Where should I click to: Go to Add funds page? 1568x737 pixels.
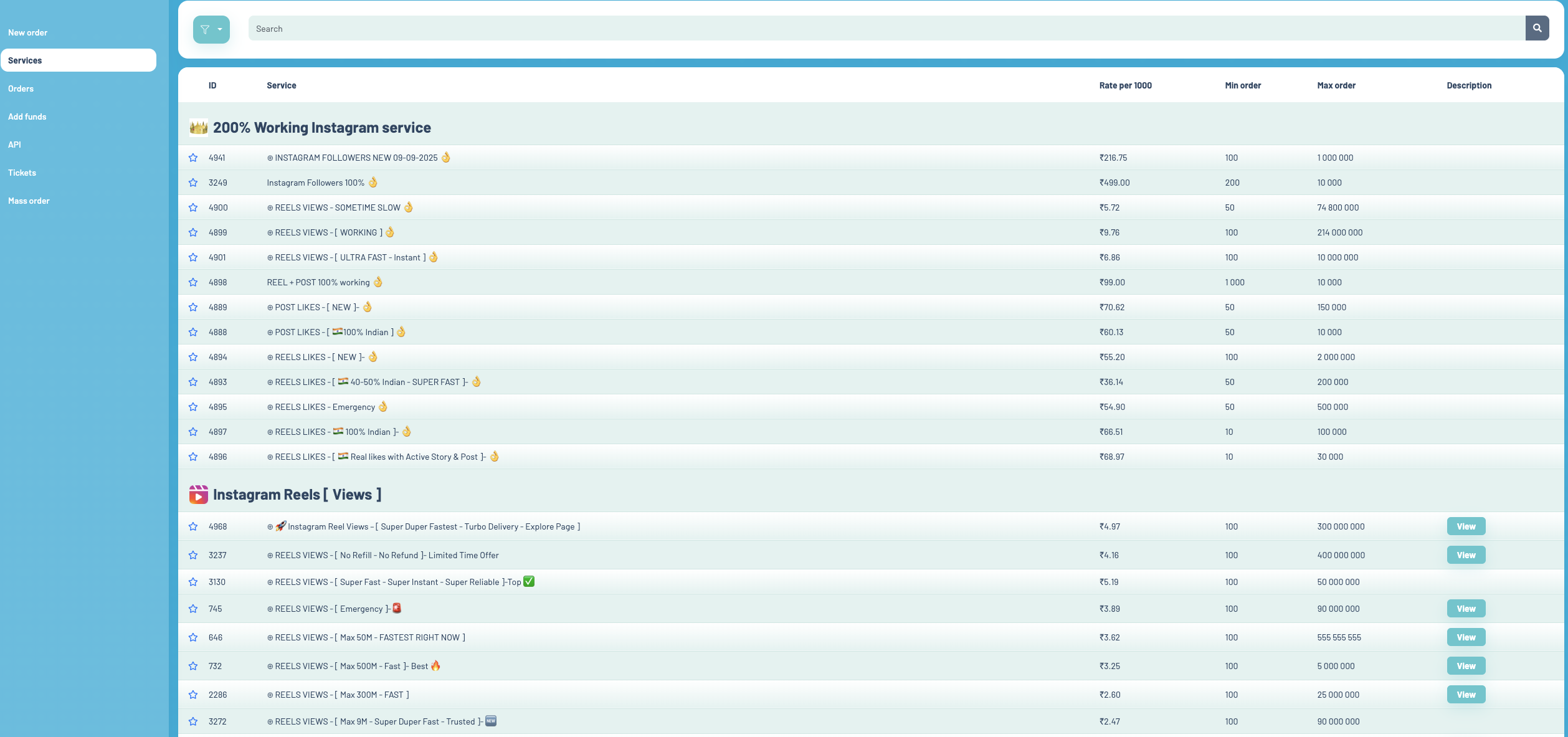tap(27, 116)
